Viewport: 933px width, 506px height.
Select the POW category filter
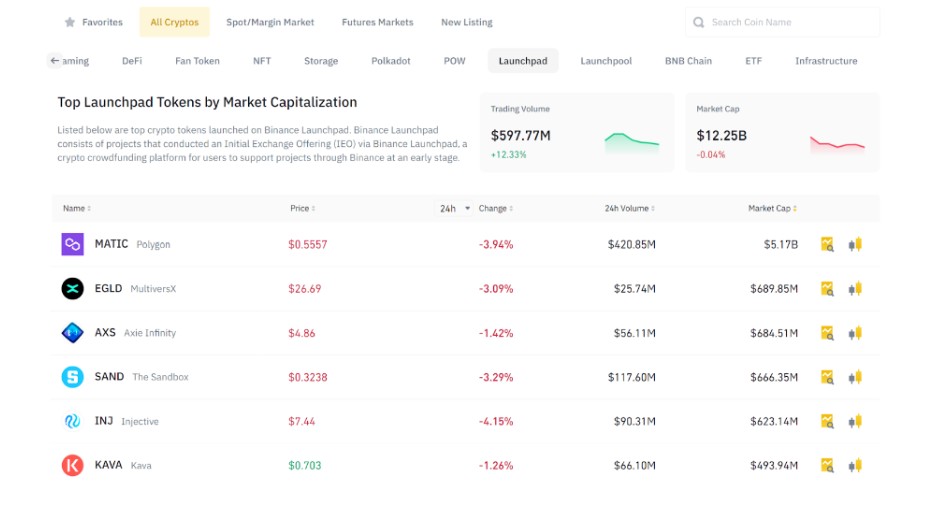[455, 61]
